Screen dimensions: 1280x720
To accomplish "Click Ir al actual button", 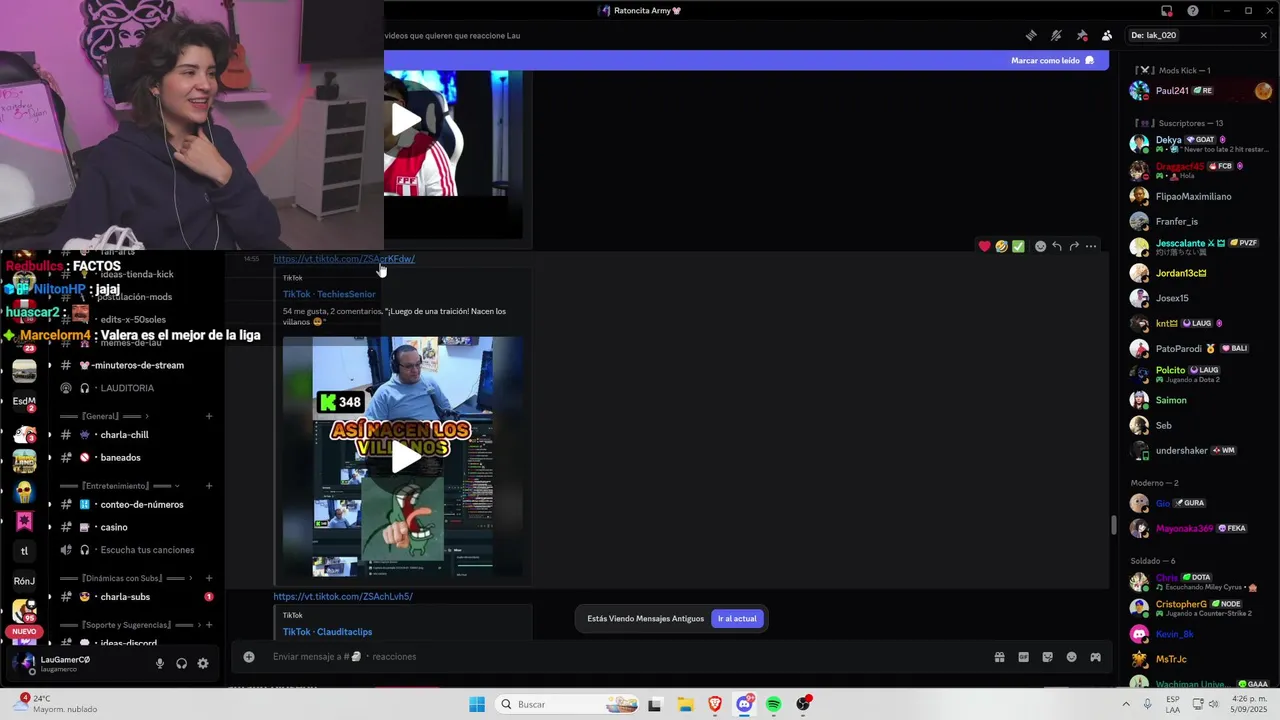I will [737, 619].
